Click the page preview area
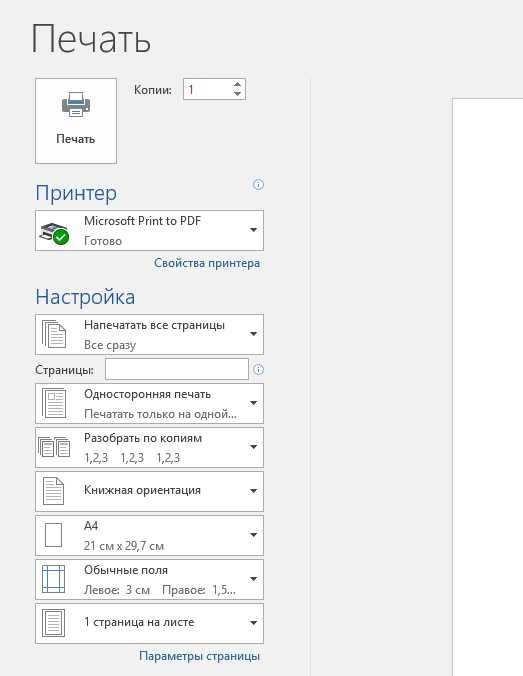This screenshot has height=676, width=523. pyautogui.click(x=488, y=387)
